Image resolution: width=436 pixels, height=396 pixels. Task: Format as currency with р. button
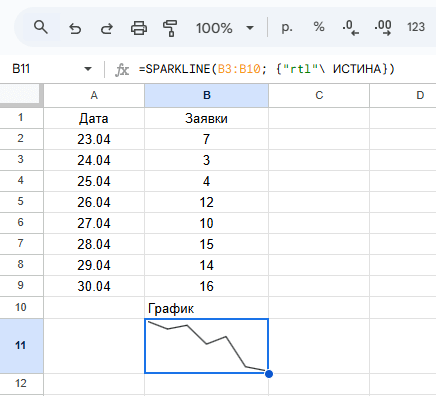[x=287, y=27]
